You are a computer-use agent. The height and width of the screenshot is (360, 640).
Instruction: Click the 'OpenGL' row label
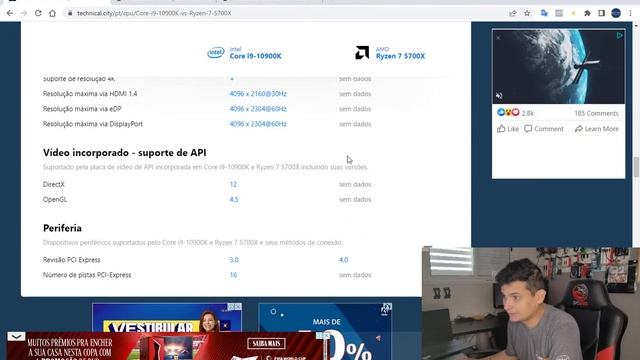tap(55, 200)
